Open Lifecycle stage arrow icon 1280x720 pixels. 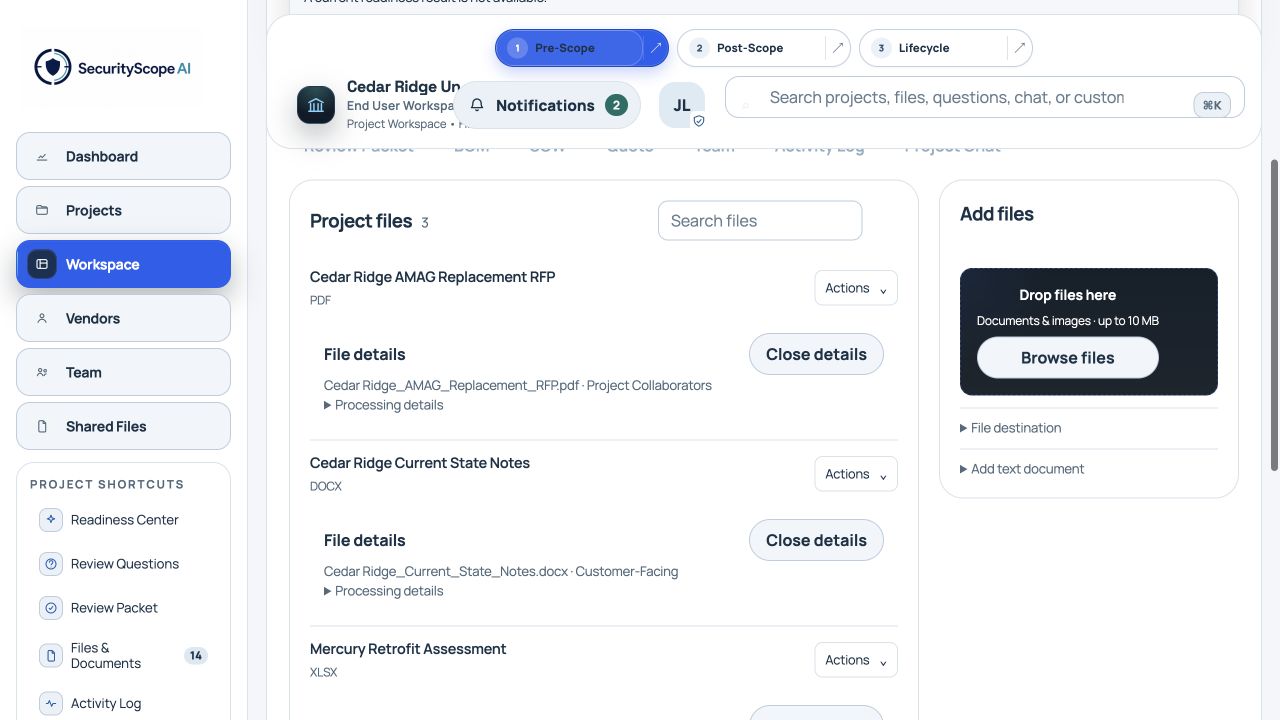(x=1020, y=48)
